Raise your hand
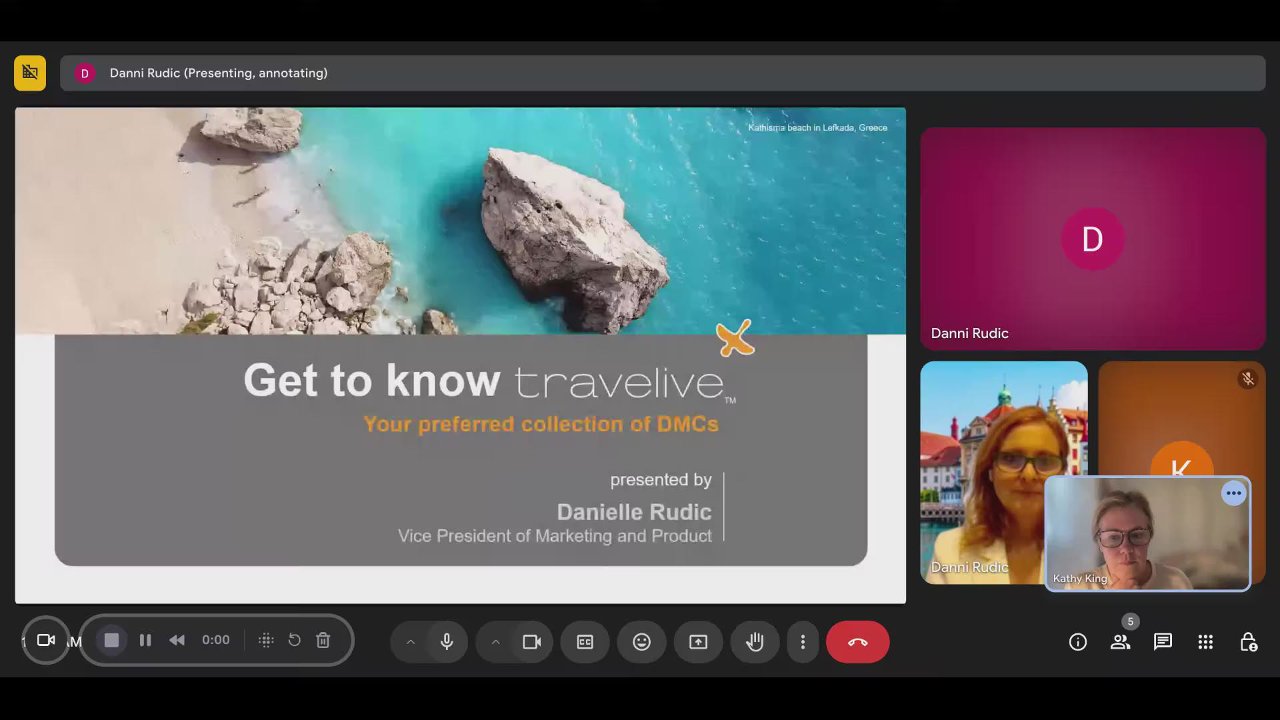 click(x=755, y=642)
